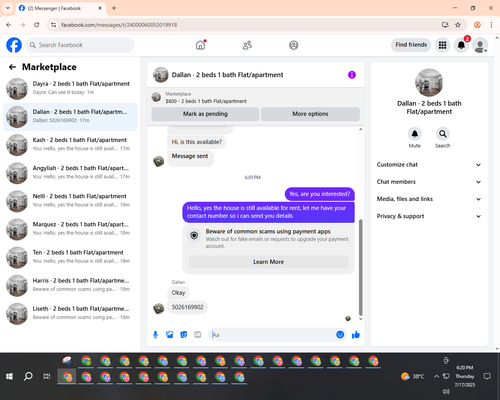
Task: Attach a photo or file icon
Action: click(x=170, y=335)
